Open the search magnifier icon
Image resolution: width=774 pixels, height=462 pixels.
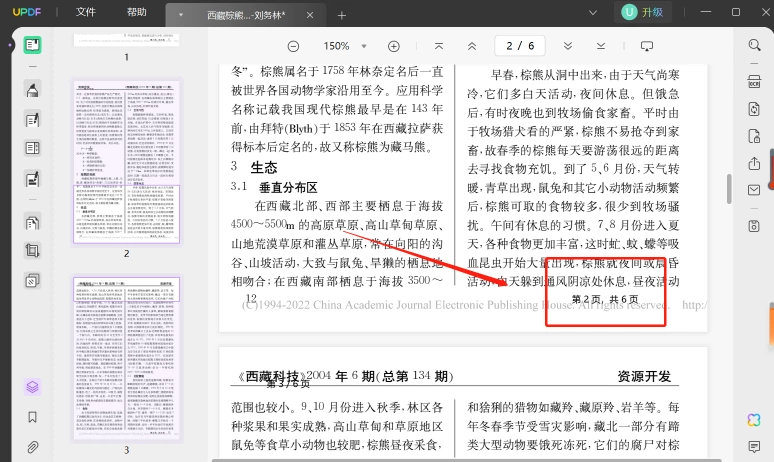coord(754,45)
